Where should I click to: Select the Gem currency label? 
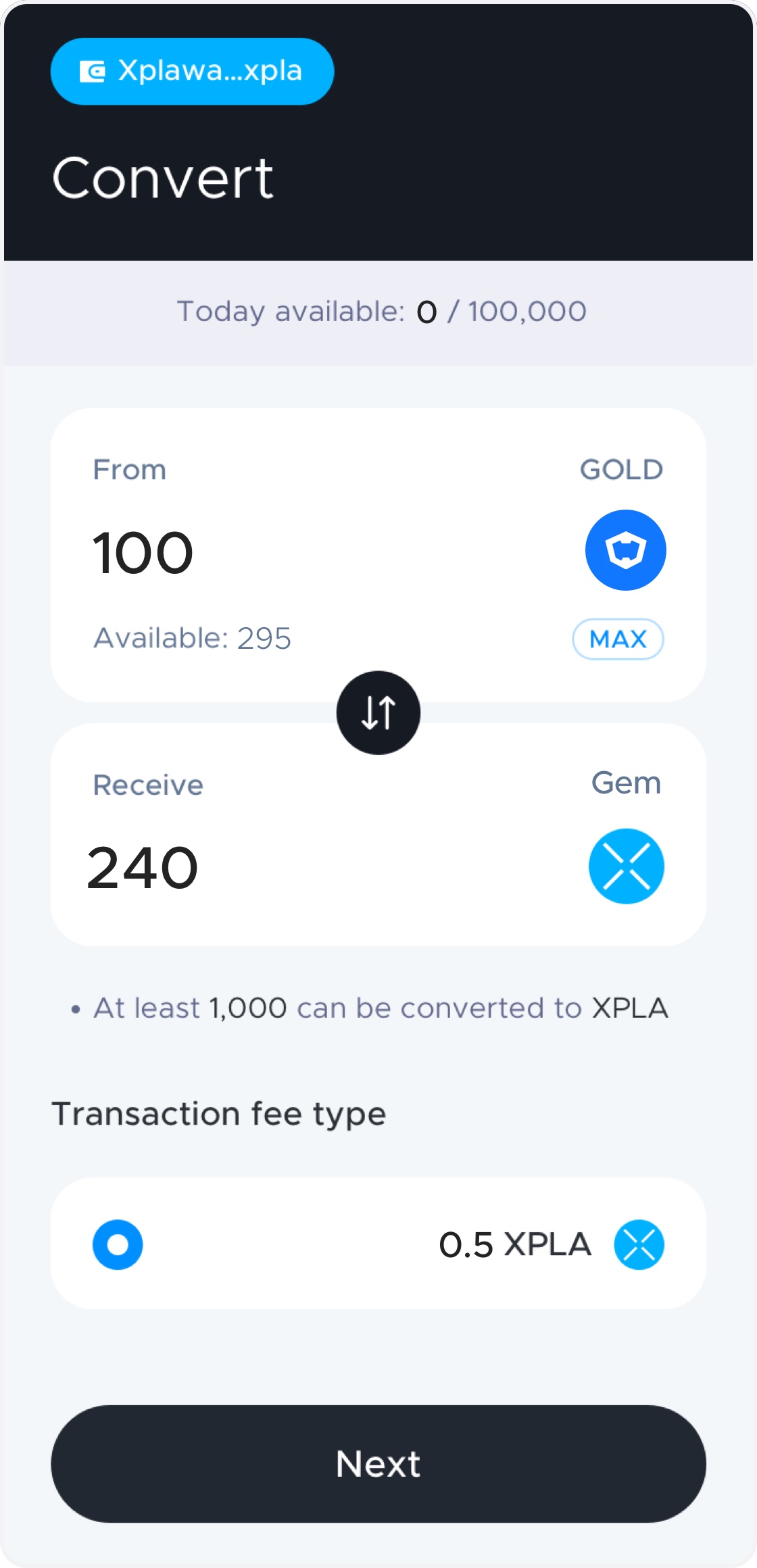tap(626, 783)
